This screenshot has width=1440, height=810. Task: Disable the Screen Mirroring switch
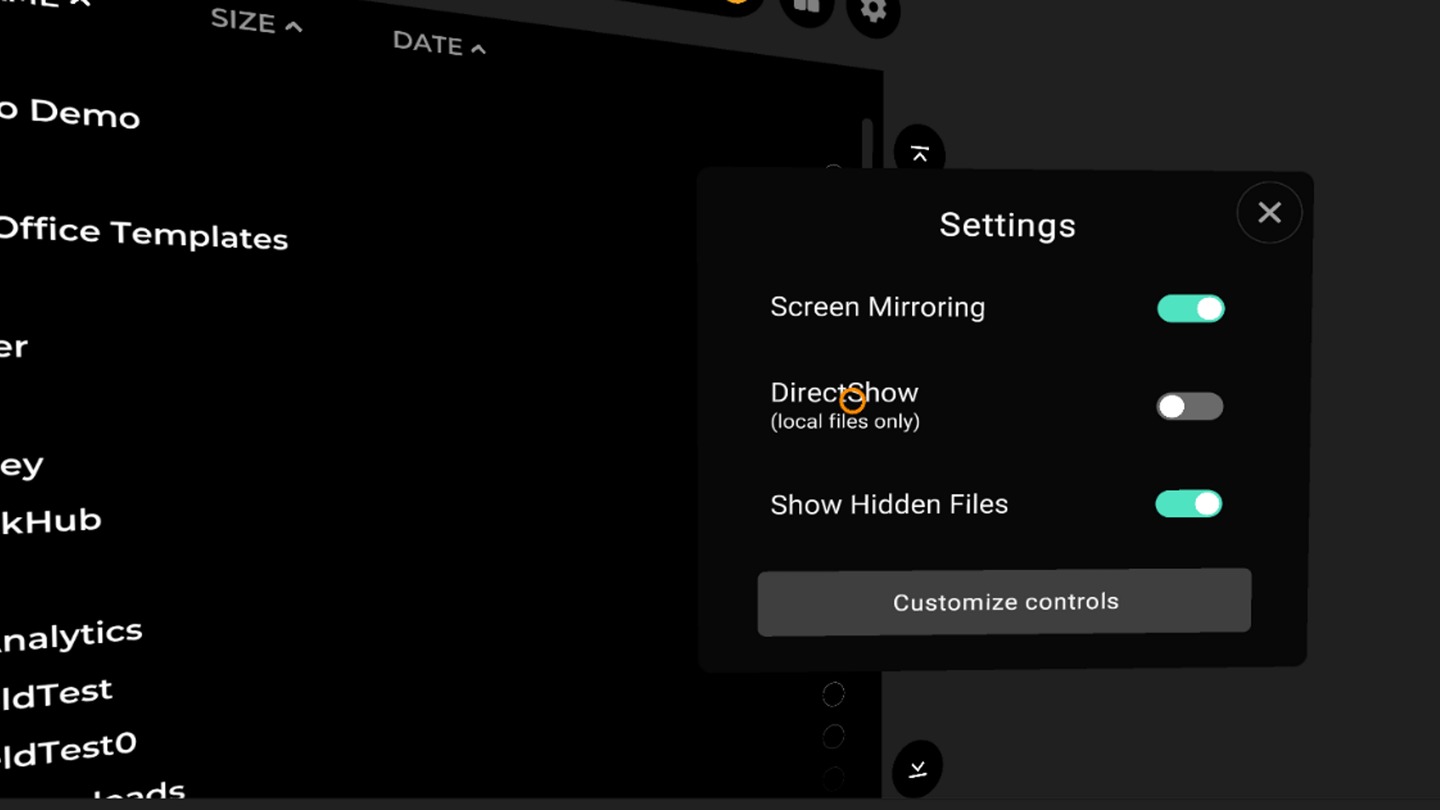coord(1190,308)
